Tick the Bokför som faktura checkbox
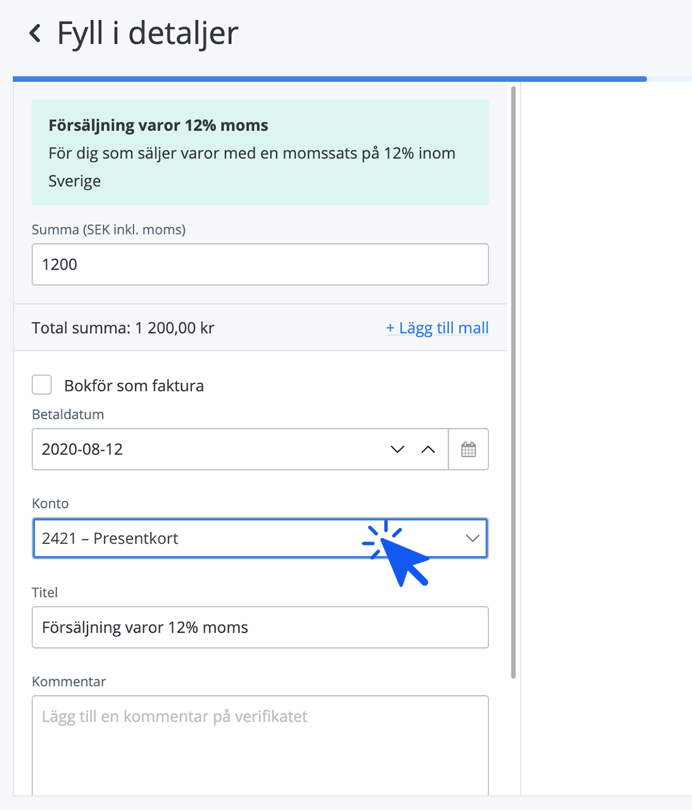This screenshot has width=692, height=810. coord(42,385)
